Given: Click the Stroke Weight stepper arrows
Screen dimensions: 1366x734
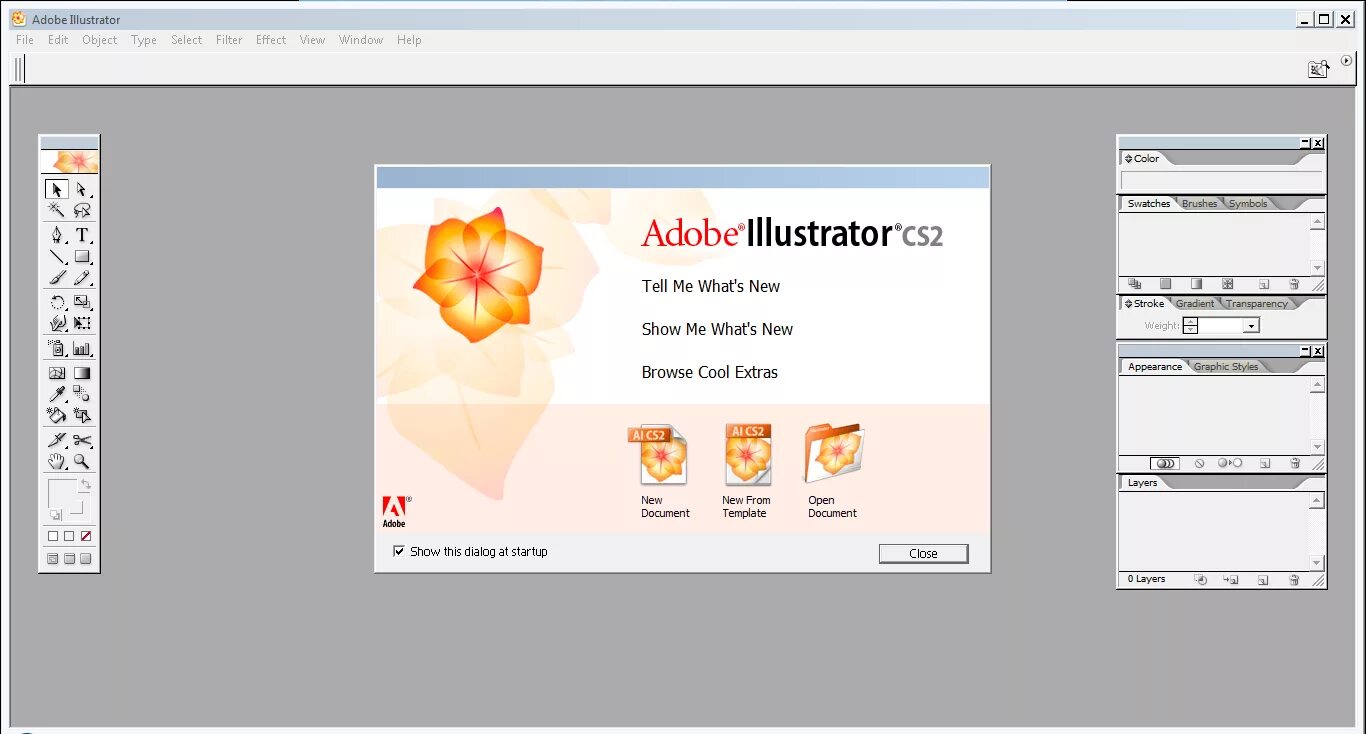Looking at the screenshot, I should tap(1190, 326).
